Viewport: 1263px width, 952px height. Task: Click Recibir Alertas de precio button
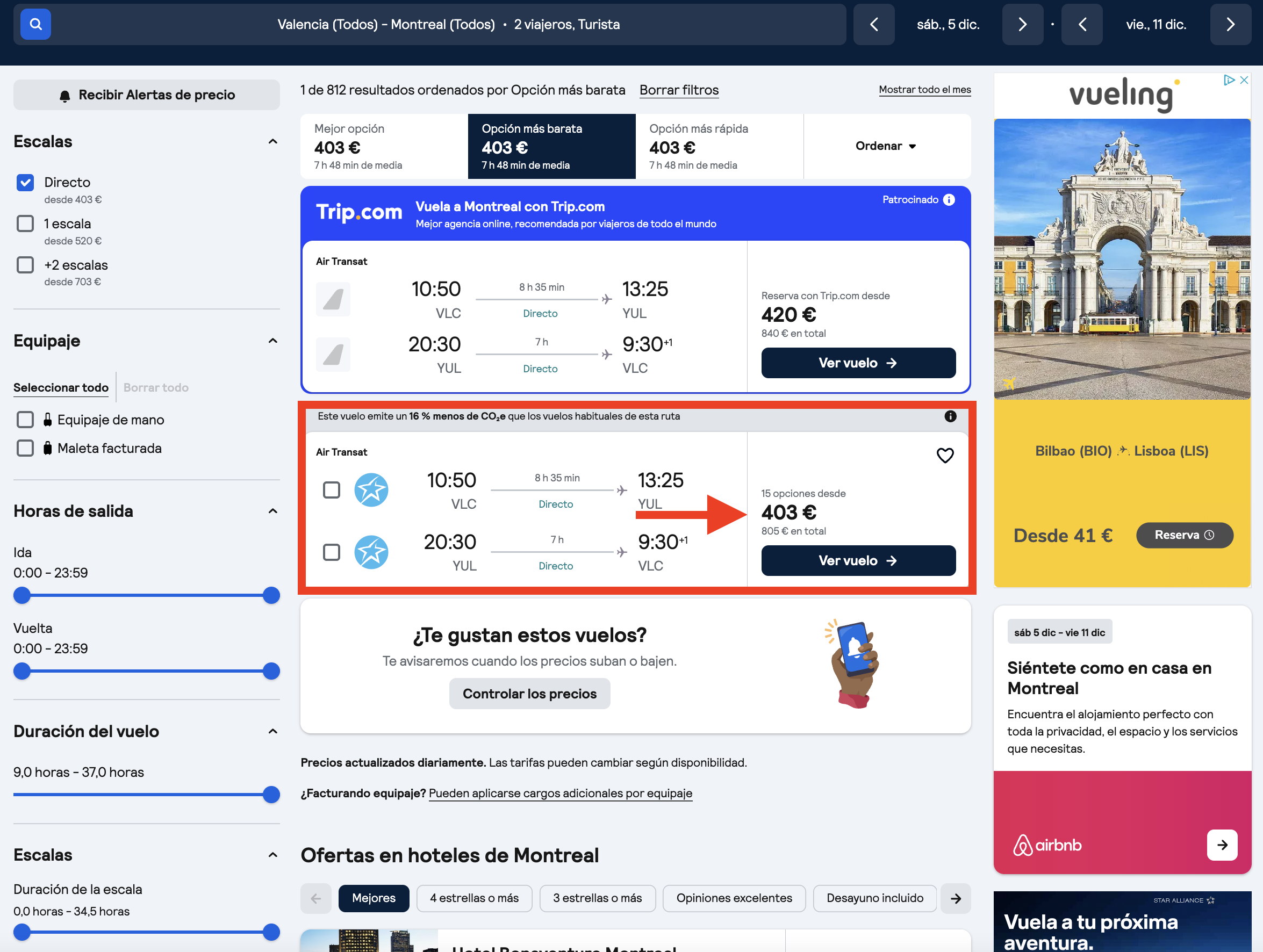pos(147,95)
